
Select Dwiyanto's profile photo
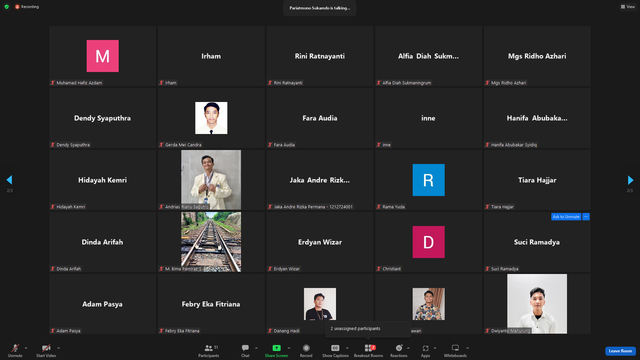(537, 304)
